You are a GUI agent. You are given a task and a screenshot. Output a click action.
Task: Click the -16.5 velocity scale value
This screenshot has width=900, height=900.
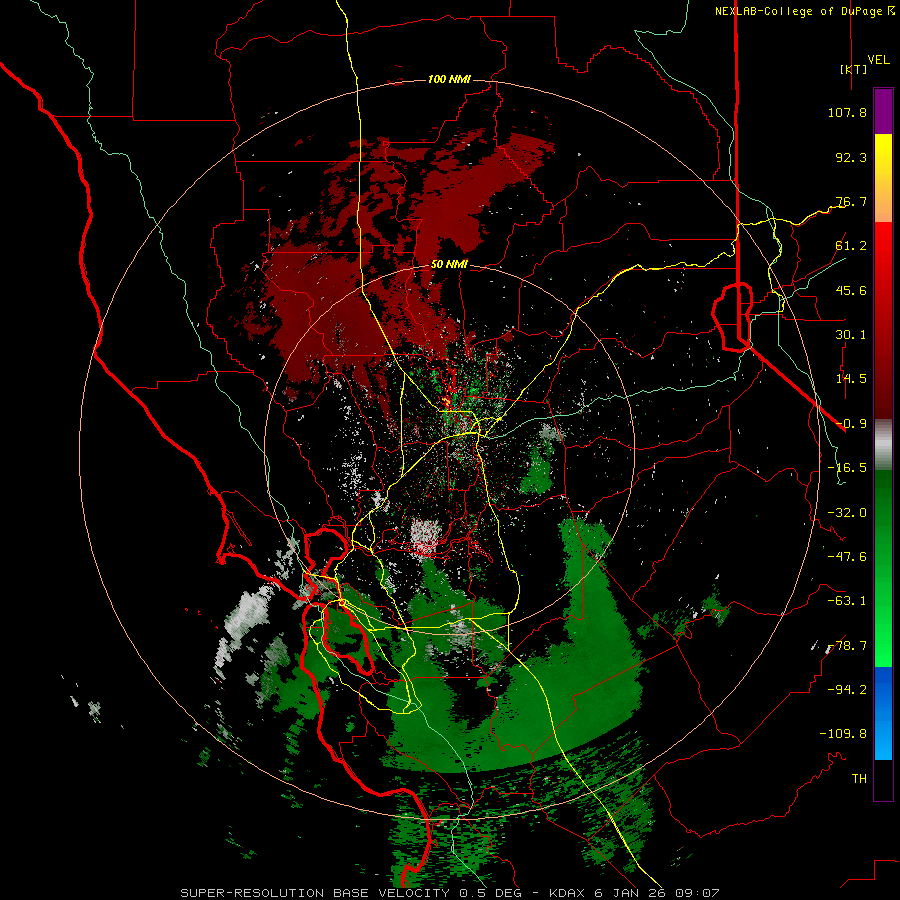click(847, 468)
